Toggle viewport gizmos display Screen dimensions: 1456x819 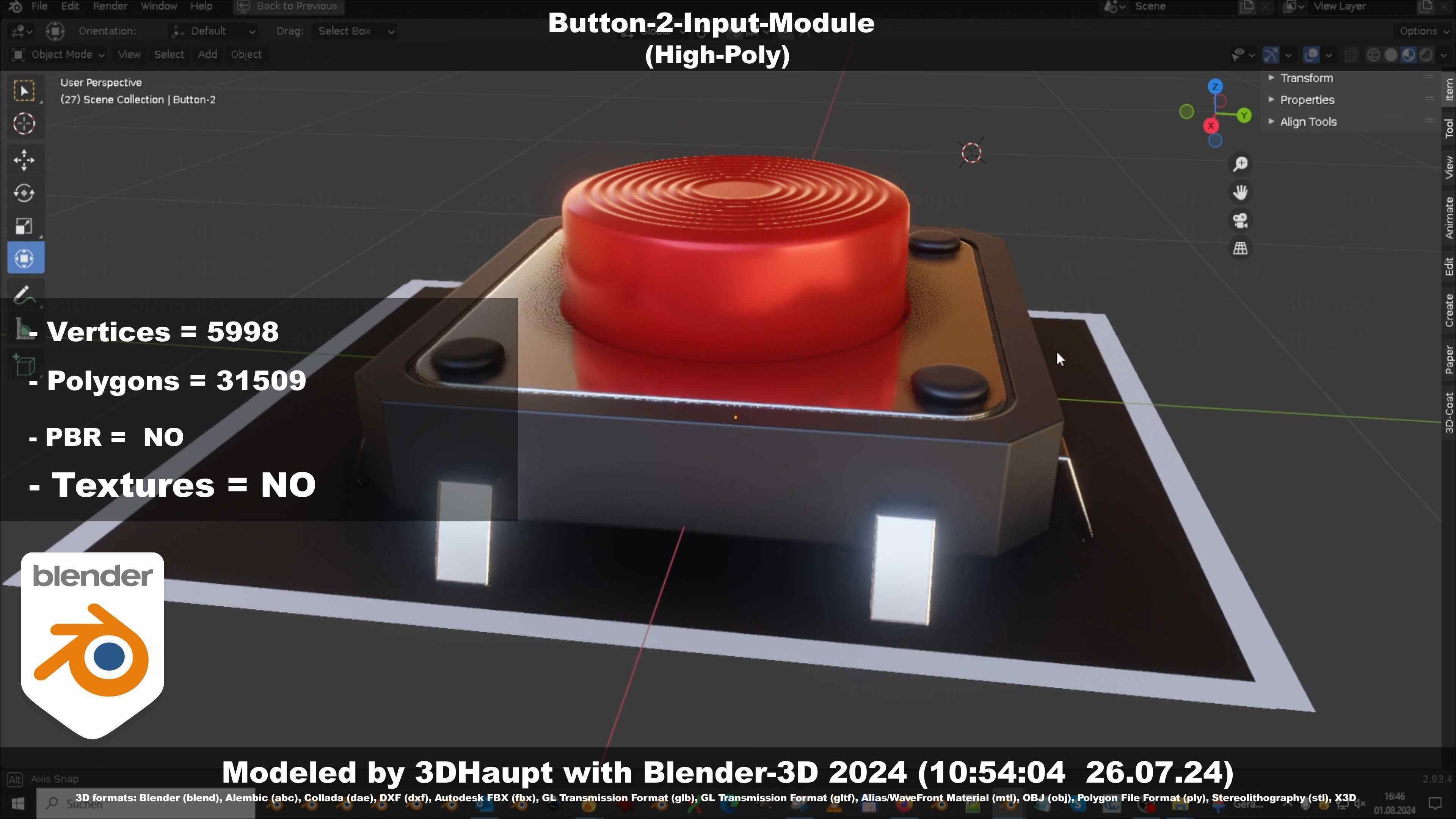pyautogui.click(x=1271, y=55)
